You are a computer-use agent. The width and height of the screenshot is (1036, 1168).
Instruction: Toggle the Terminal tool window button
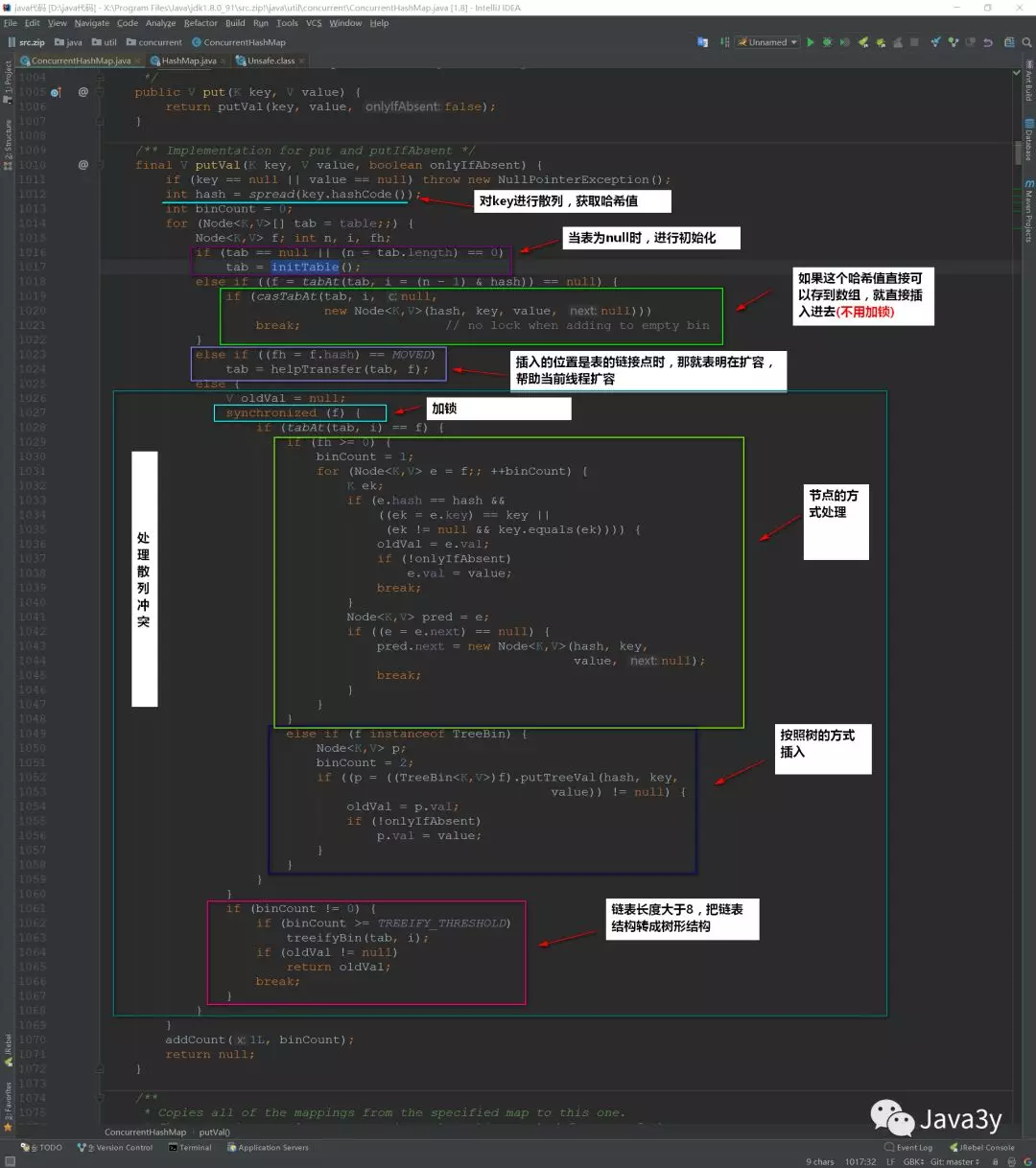pyautogui.click(x=190, y=1147)
